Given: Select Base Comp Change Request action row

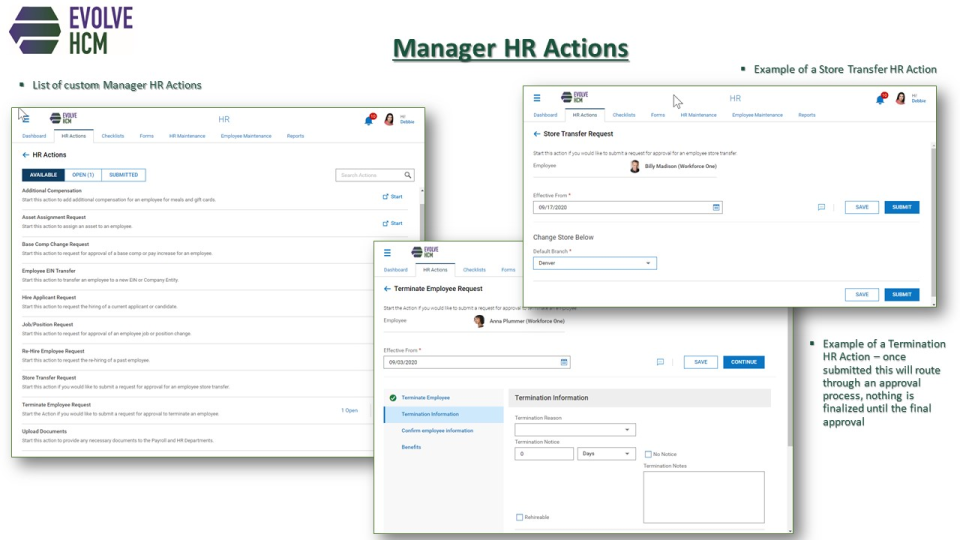Looking at the screenshot, I should [196, 249].
